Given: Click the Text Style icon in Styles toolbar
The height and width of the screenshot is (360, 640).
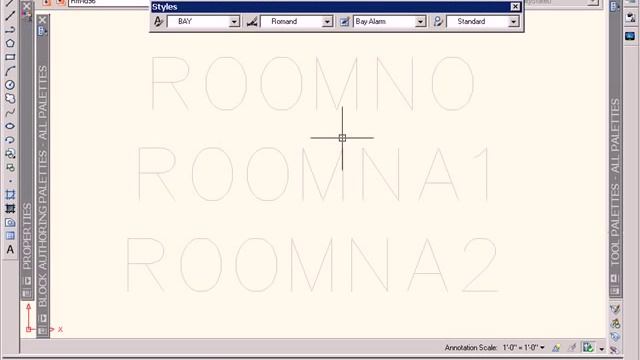Looking at the screenshot, I should click(159, 22).
